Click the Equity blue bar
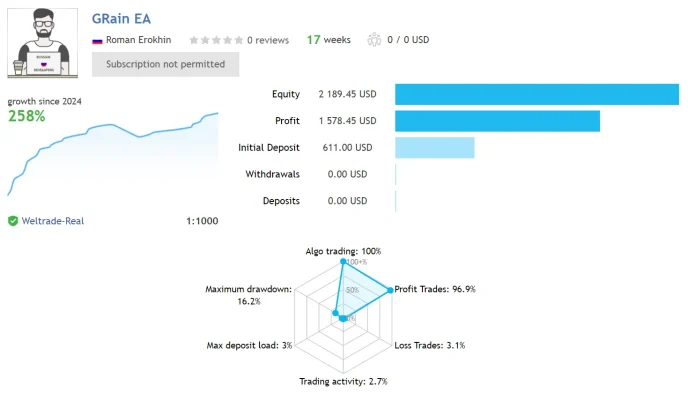688x400 pixels. click(537, 94)
